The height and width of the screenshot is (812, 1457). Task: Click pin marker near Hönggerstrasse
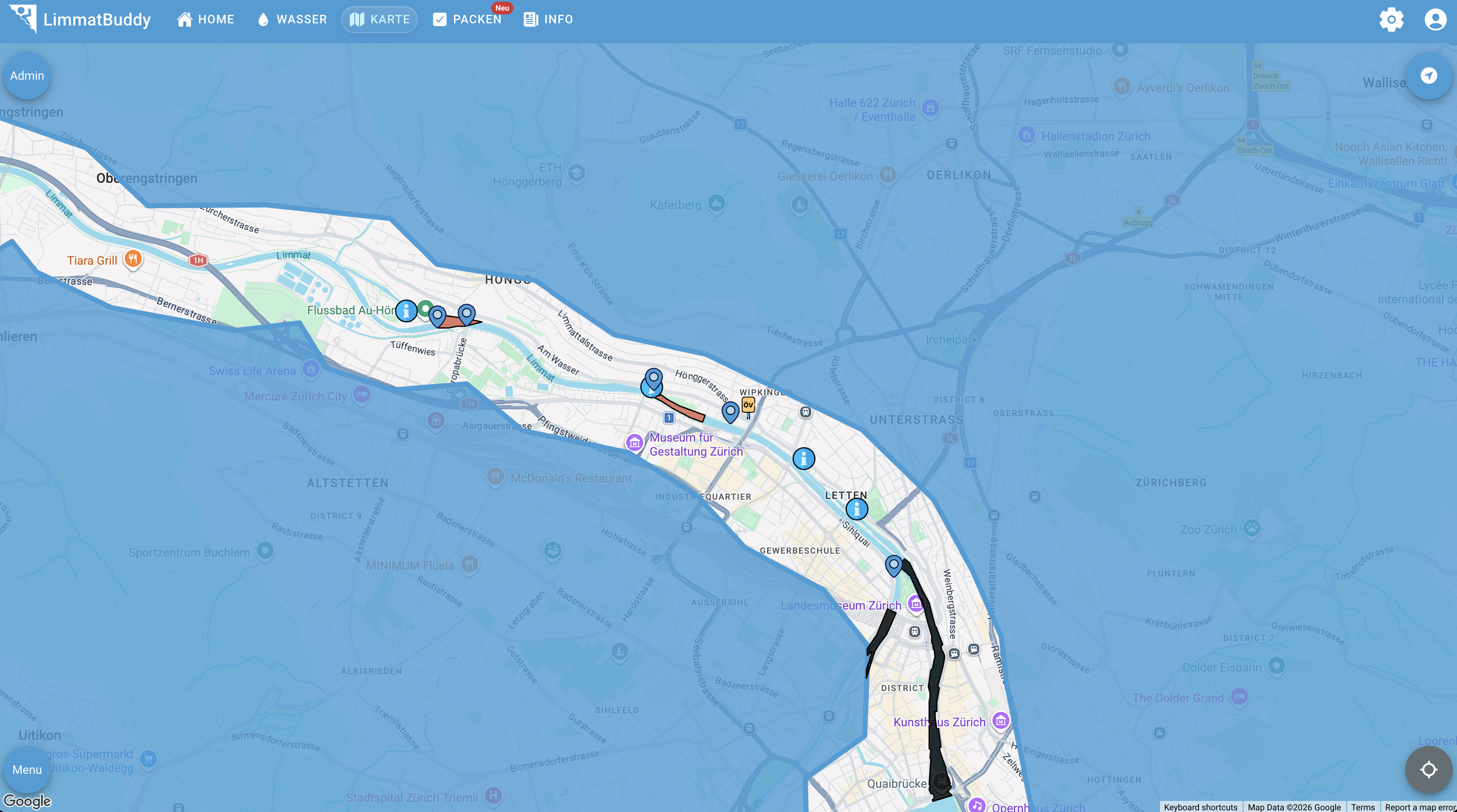pyautogui.click(x=654, y=379)
